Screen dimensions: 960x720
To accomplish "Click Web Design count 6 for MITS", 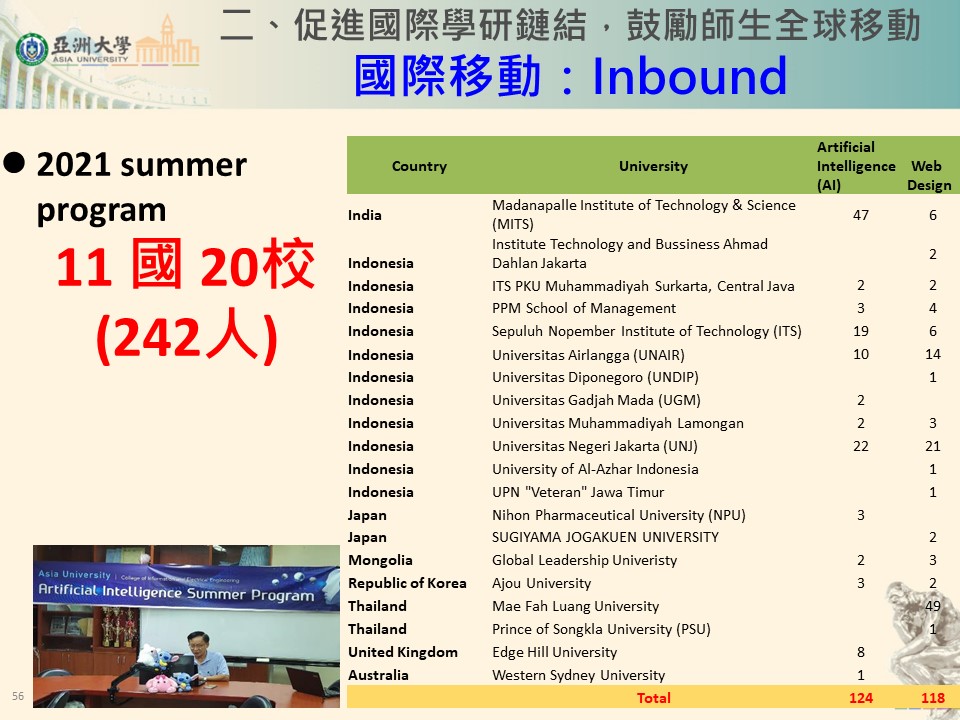I will click(932, 215).
